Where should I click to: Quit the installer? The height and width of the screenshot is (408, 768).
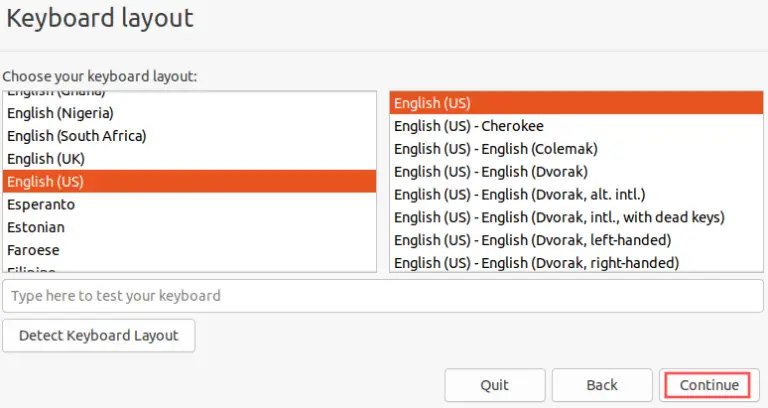tap(495, 385)
